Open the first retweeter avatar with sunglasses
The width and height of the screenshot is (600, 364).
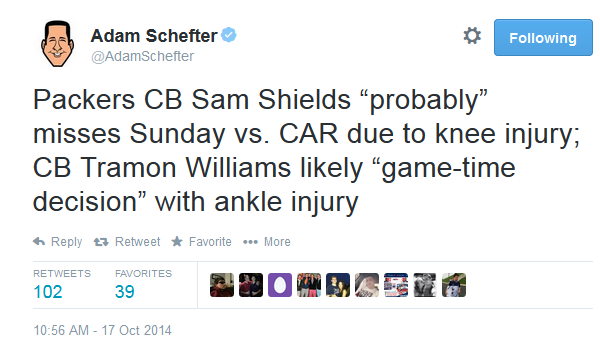(222, 285)
